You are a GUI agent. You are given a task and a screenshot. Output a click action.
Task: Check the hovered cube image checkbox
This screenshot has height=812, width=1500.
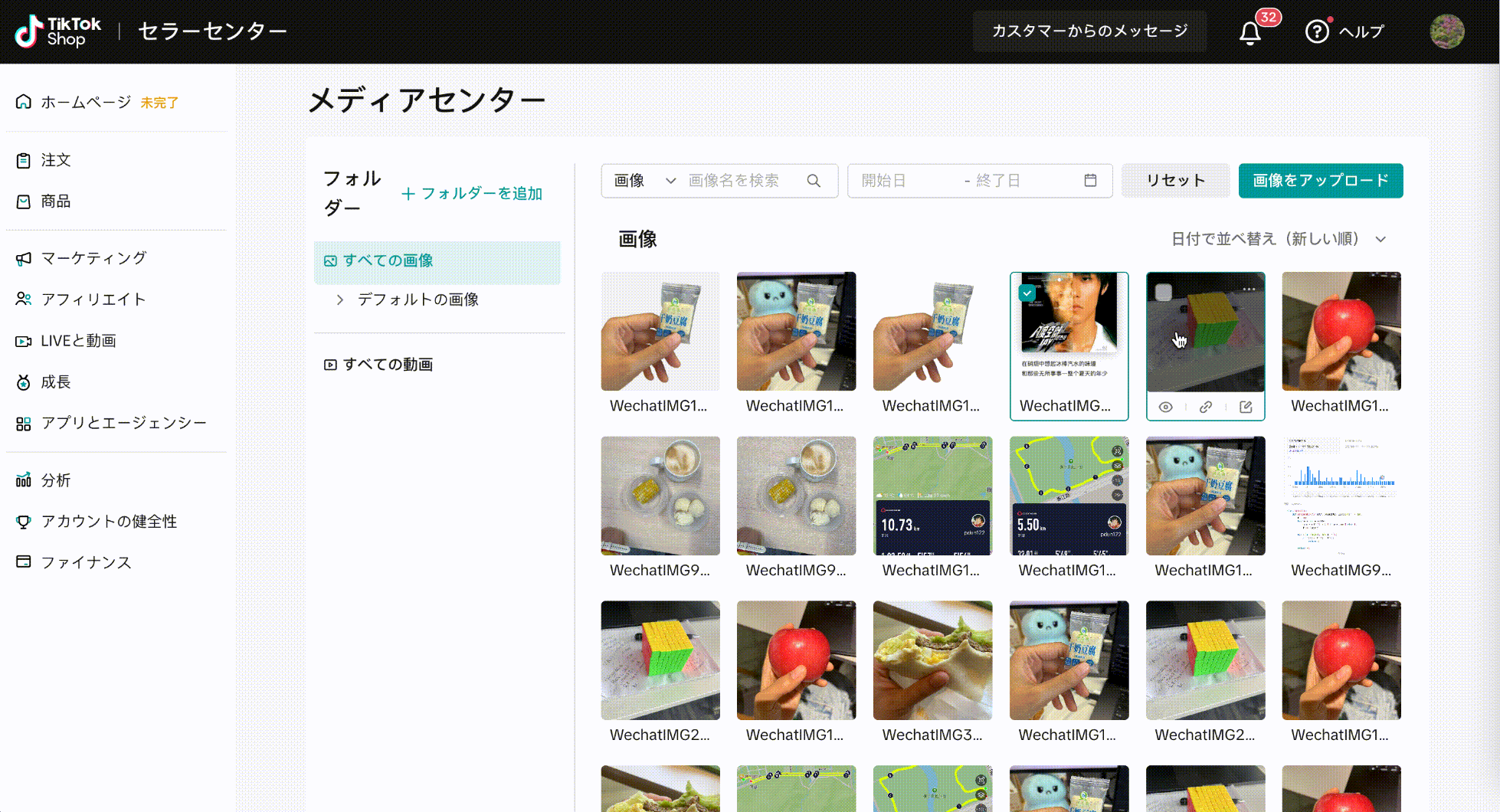click(x=1164, y=293)
